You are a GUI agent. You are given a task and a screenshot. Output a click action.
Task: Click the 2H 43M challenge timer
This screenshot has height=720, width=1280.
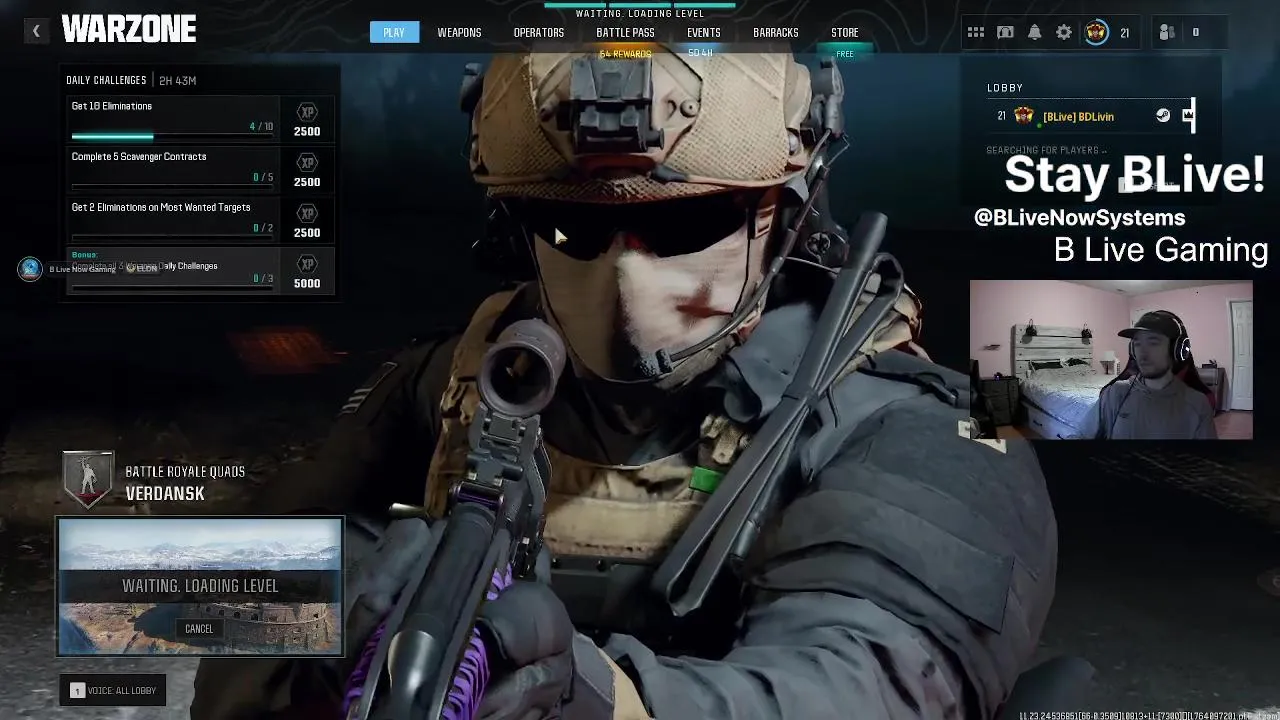pyautogui.click(x=178, y=80)
